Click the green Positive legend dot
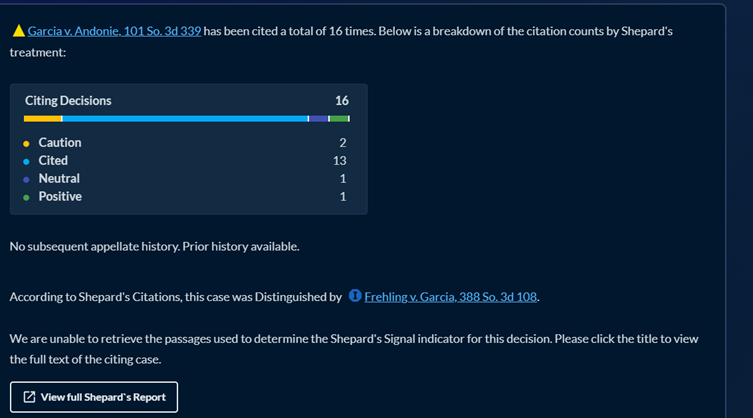 pyautogui.click(x=26, y=197)
